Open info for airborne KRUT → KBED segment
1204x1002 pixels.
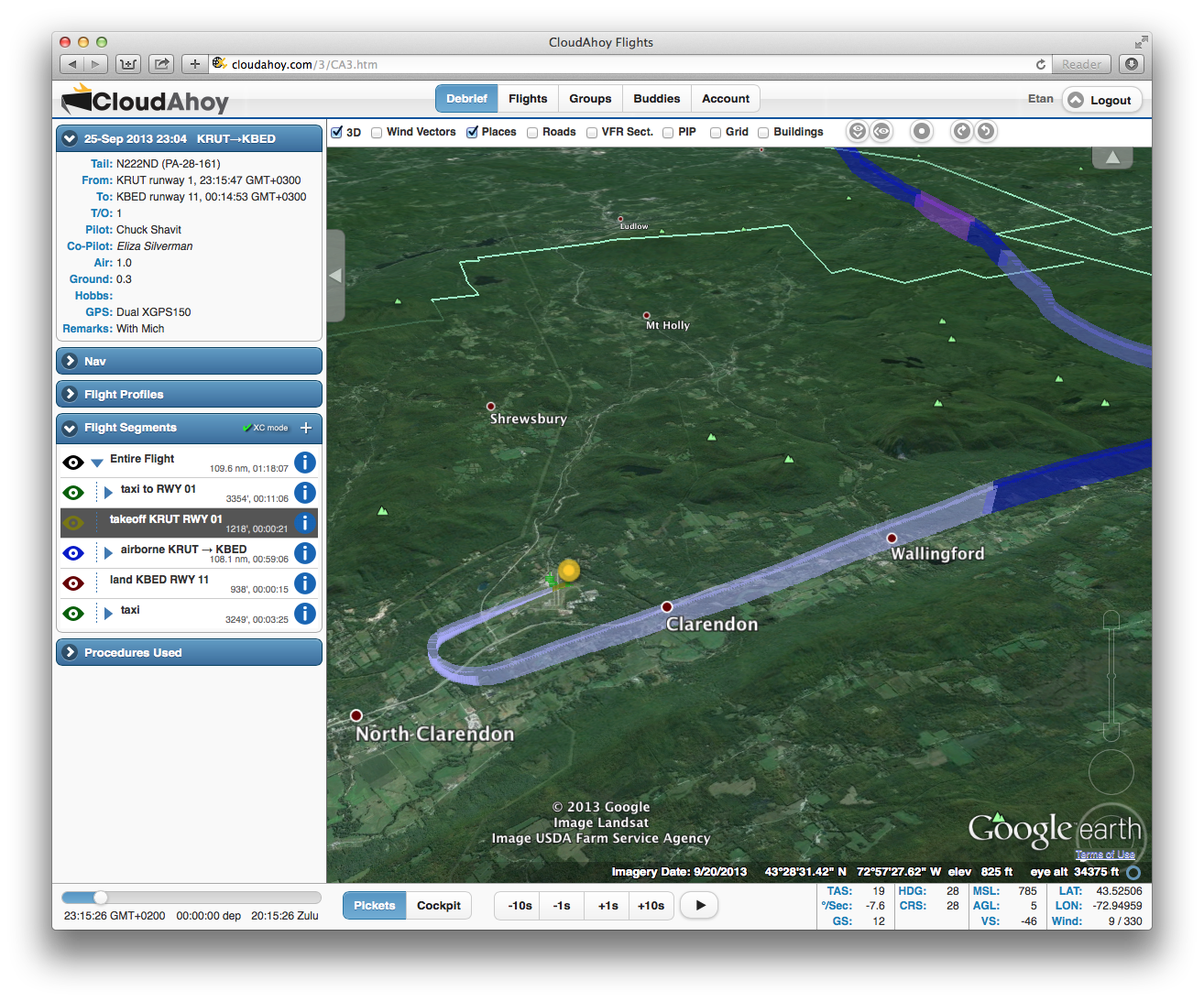point(305,553)
